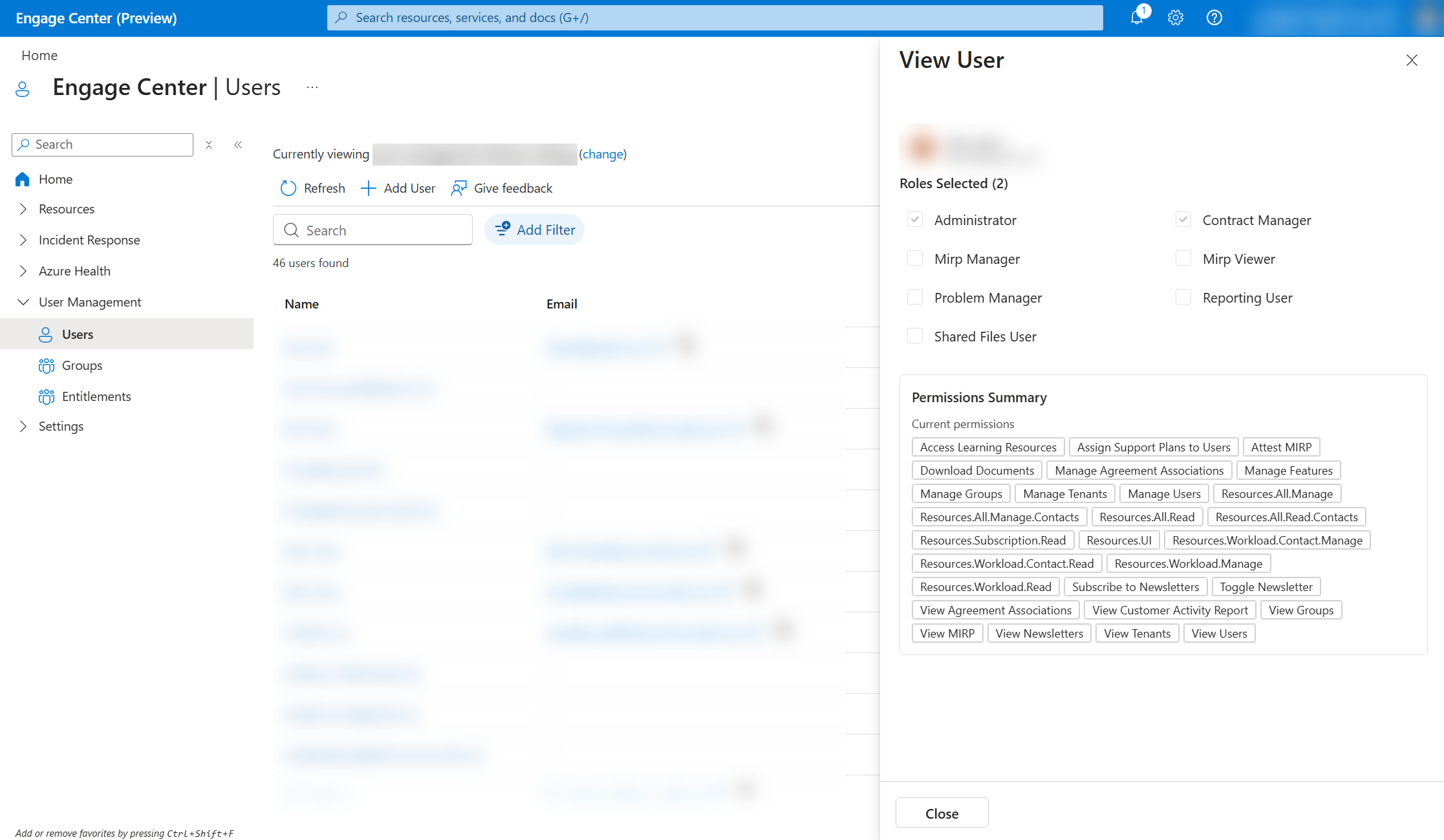
Task: Click the Refresh circular arrow icon
Action: tap(288, 188)
